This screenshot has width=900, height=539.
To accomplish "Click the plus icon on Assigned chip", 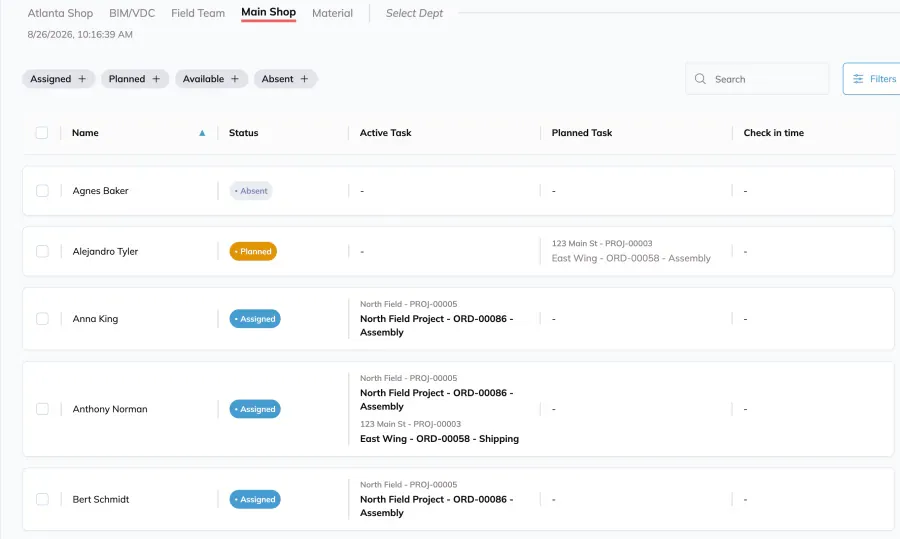I will (82, 79).
